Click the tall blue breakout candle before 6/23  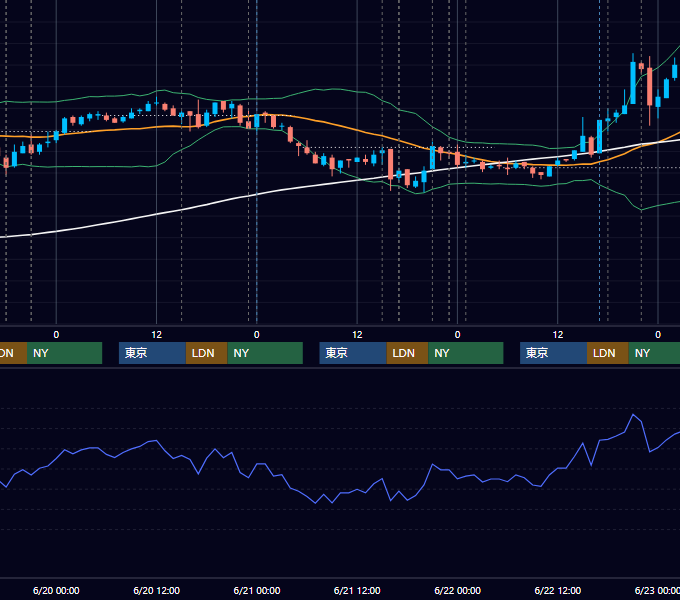(633, 82)
